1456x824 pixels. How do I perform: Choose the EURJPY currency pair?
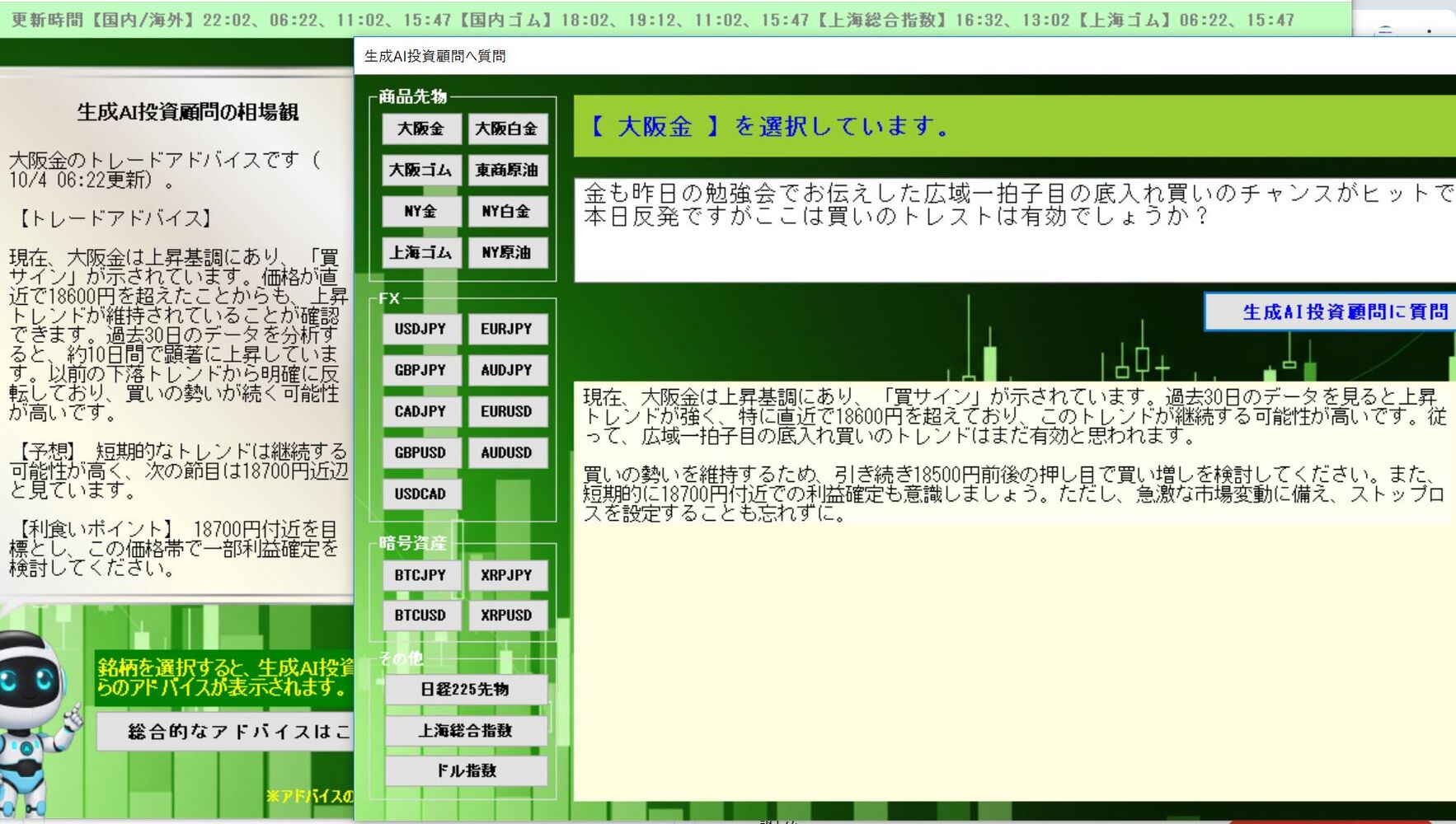pos(508,329)
